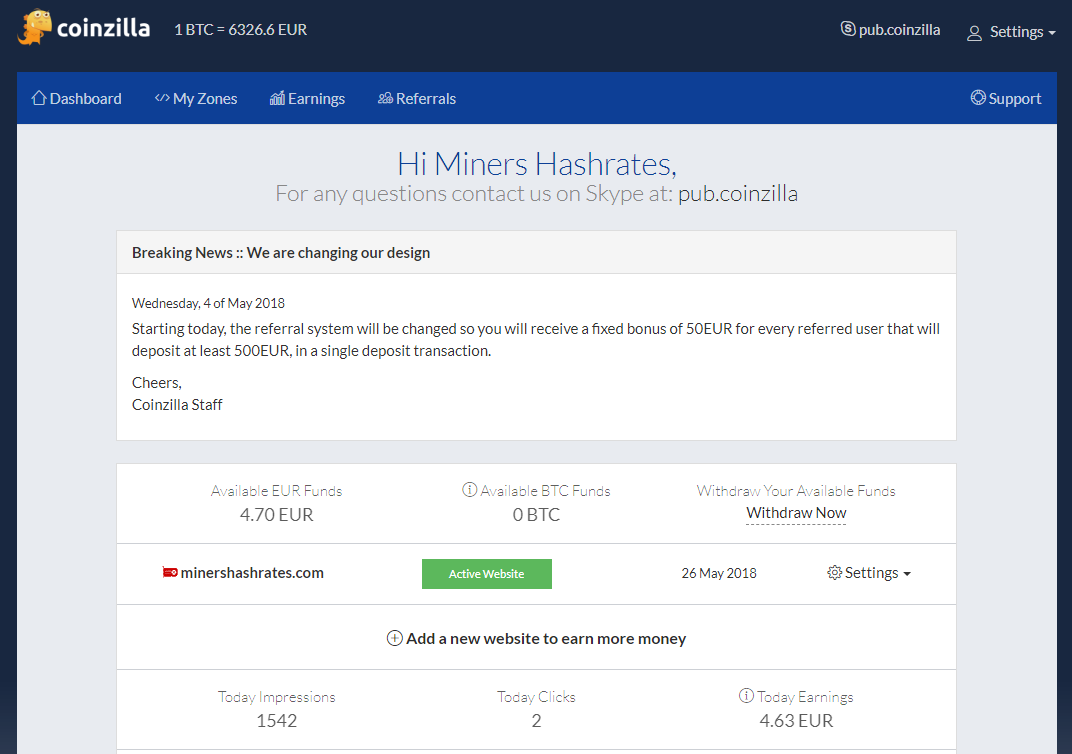Click the user profile icon in header
The image size is (1072, 754).
point(974,33)
